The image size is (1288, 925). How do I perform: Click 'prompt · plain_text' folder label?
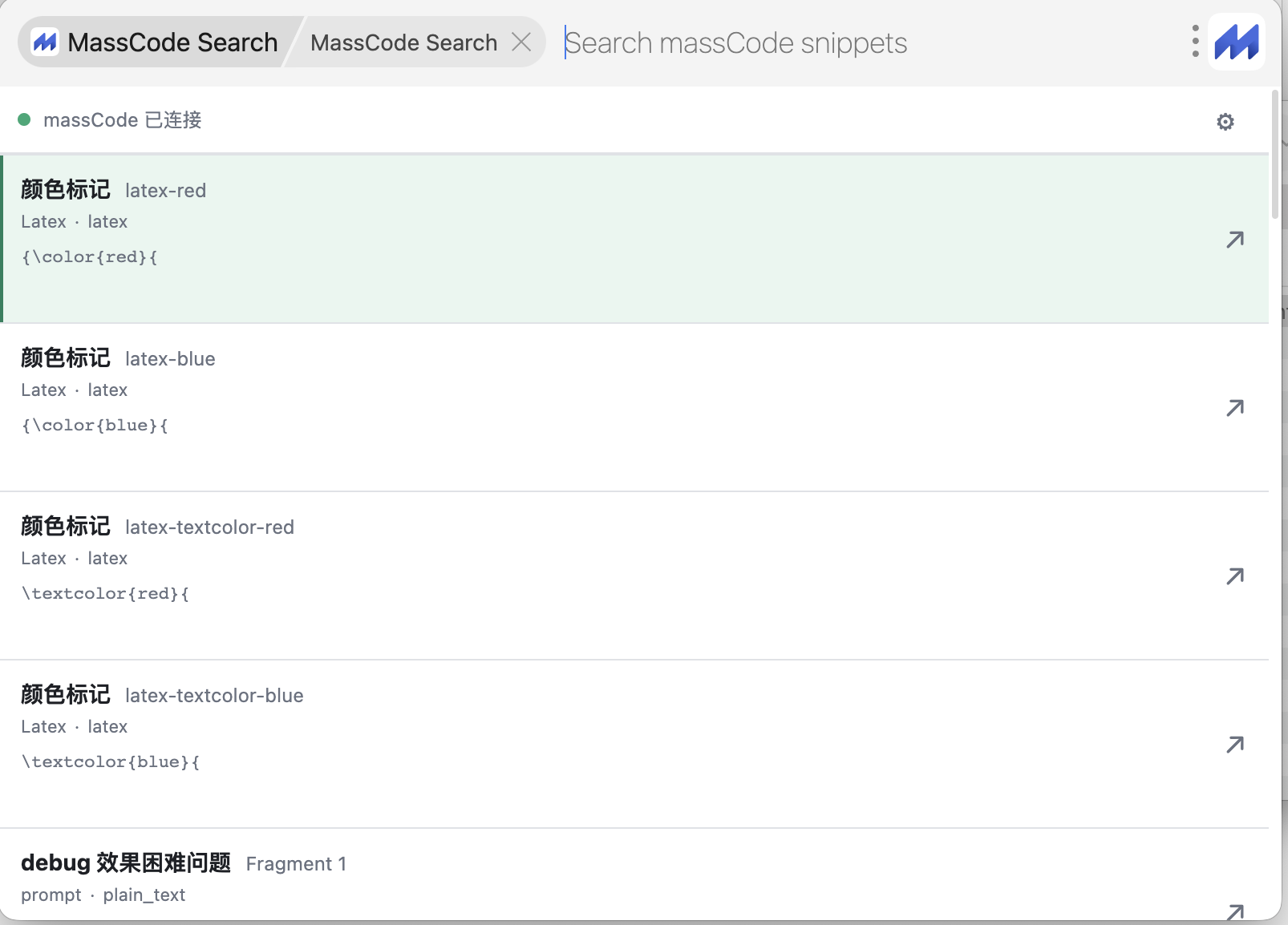103,895
